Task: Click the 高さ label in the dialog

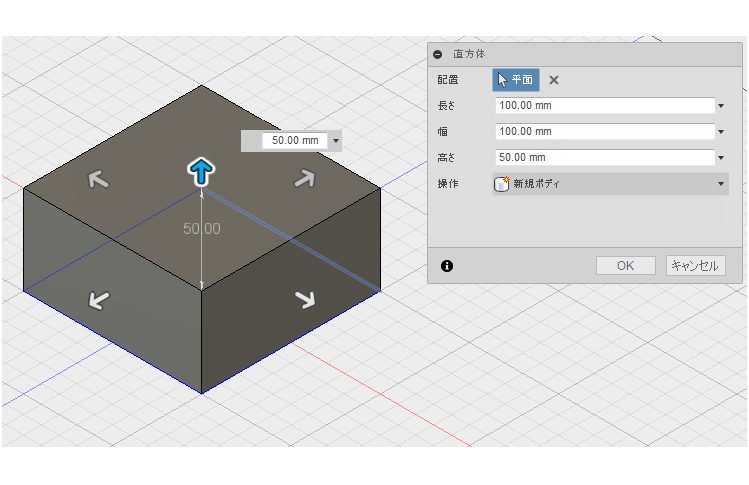Action: click(446, 157)
